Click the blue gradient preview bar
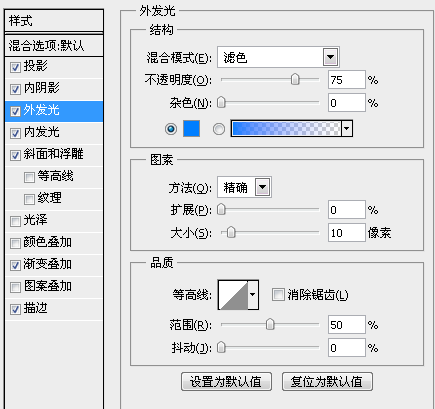This screenshot has width=435, height=409. (287, 129)
